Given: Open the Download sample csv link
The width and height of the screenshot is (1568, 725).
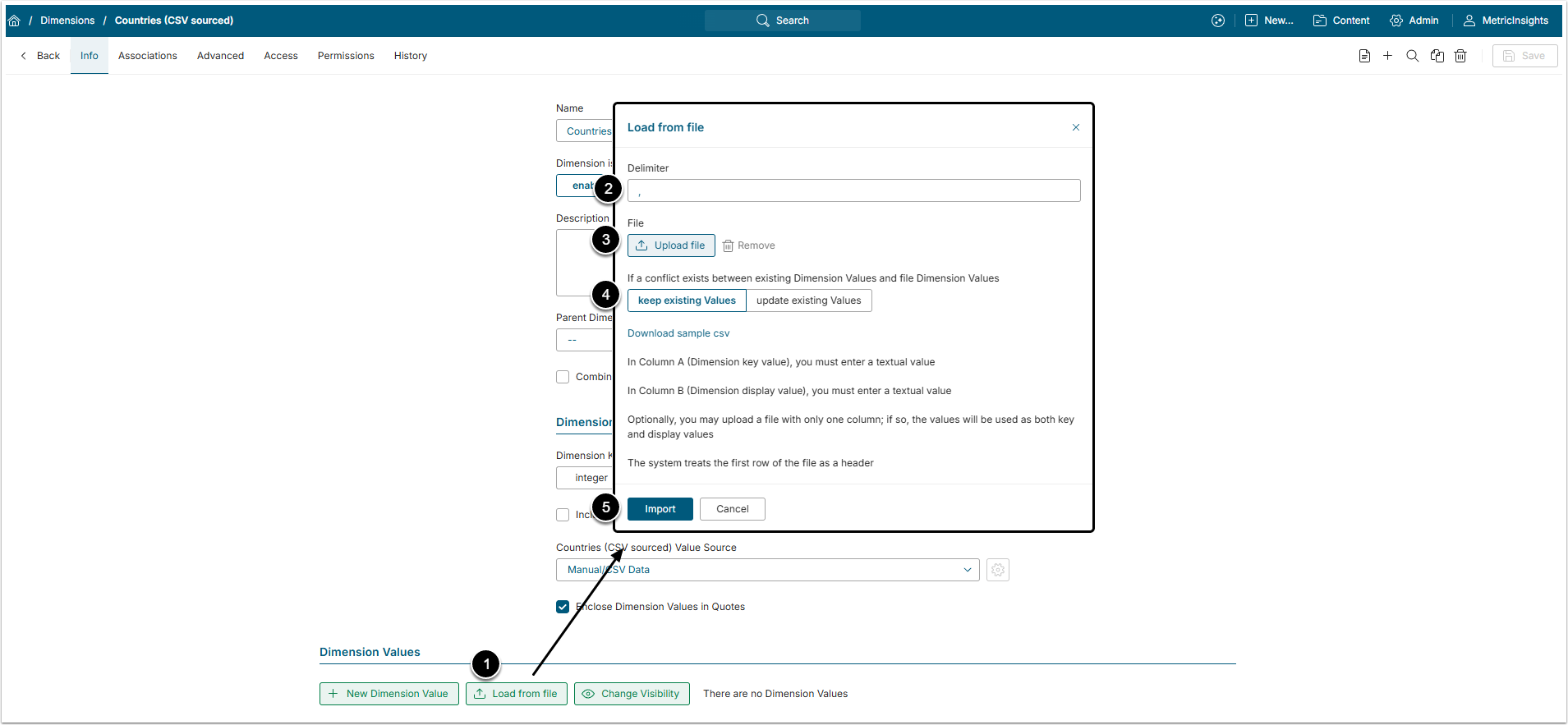Looking at the screenshot, I should click(x=678, y=333).
